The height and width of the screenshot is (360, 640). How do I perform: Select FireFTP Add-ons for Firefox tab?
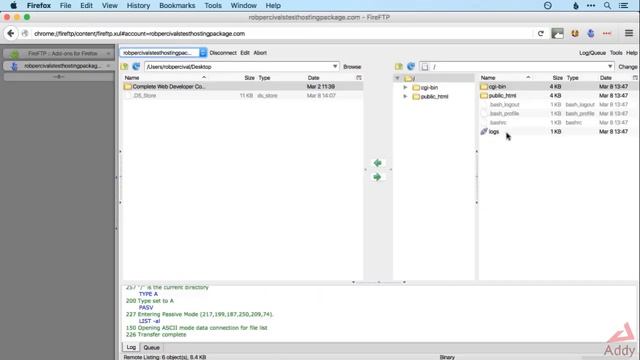tap(58, 53)
